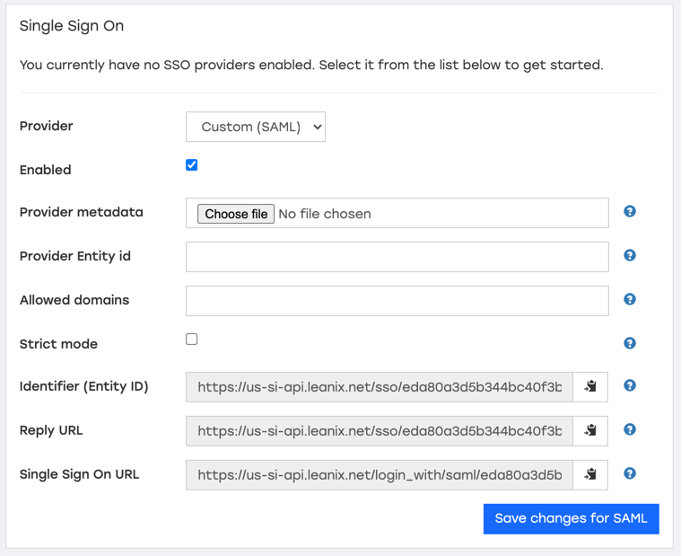Click the Allowed domains help icon
The width and height of the screenshot is (682, 556).
[x=629, y=299]
